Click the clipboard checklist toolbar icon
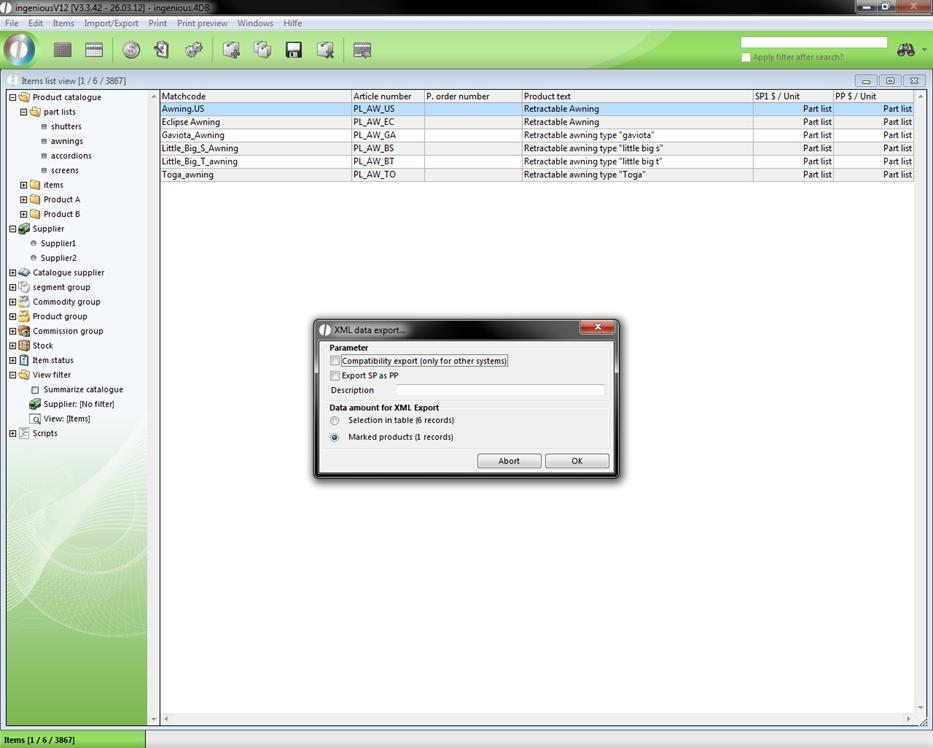The width and height of the screenshot is (933, 748). [x=161, y=50]
